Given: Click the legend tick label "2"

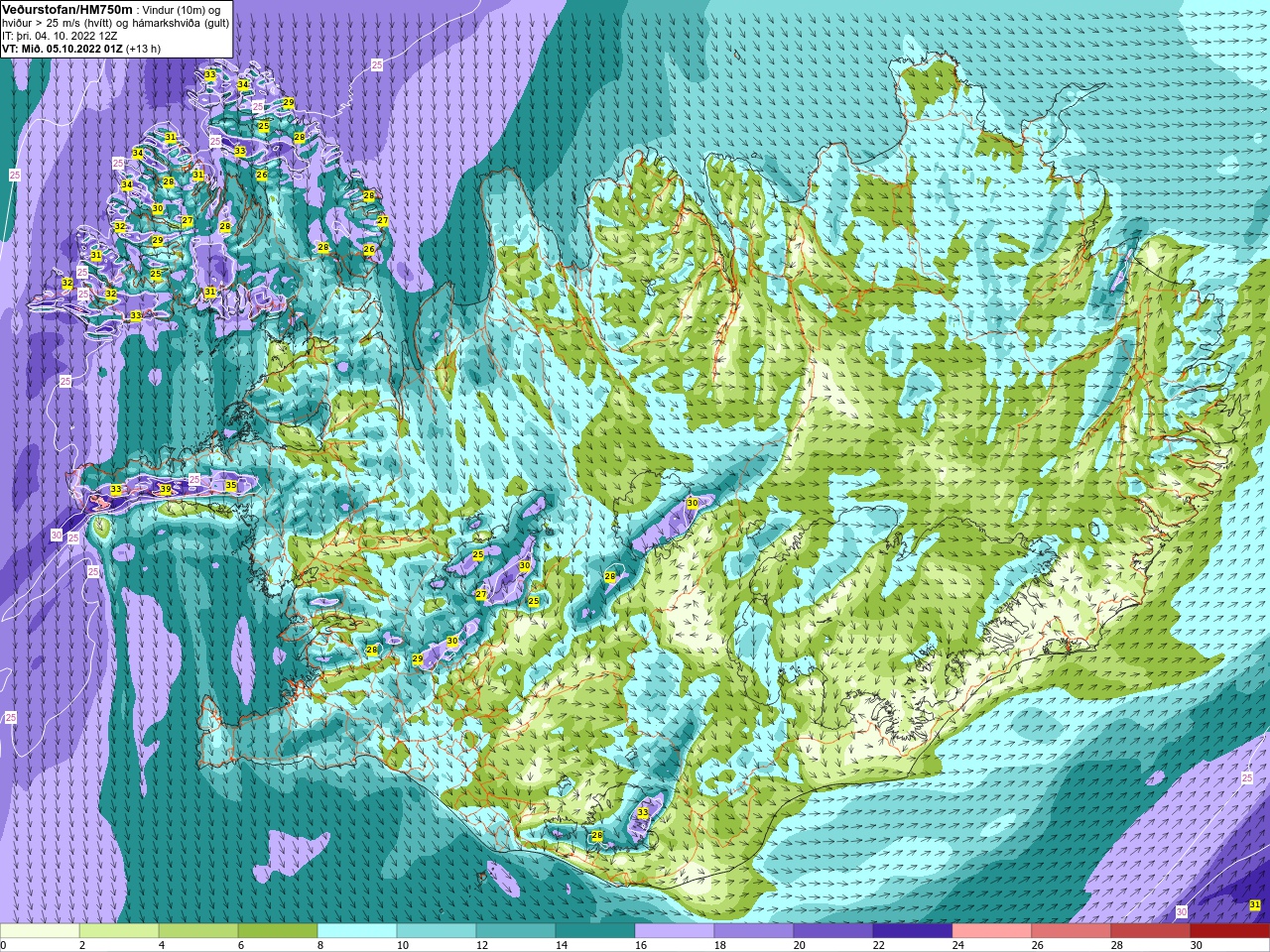Looking at the screenshot, I should (x=81, y=945).
